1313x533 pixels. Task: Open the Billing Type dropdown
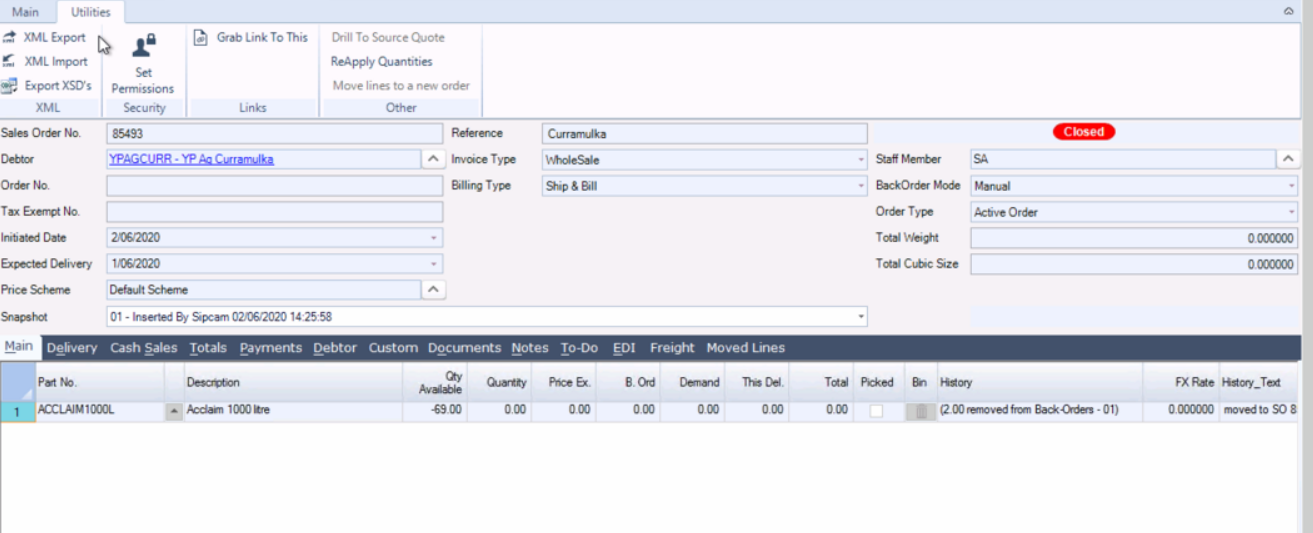click(861, 185)
